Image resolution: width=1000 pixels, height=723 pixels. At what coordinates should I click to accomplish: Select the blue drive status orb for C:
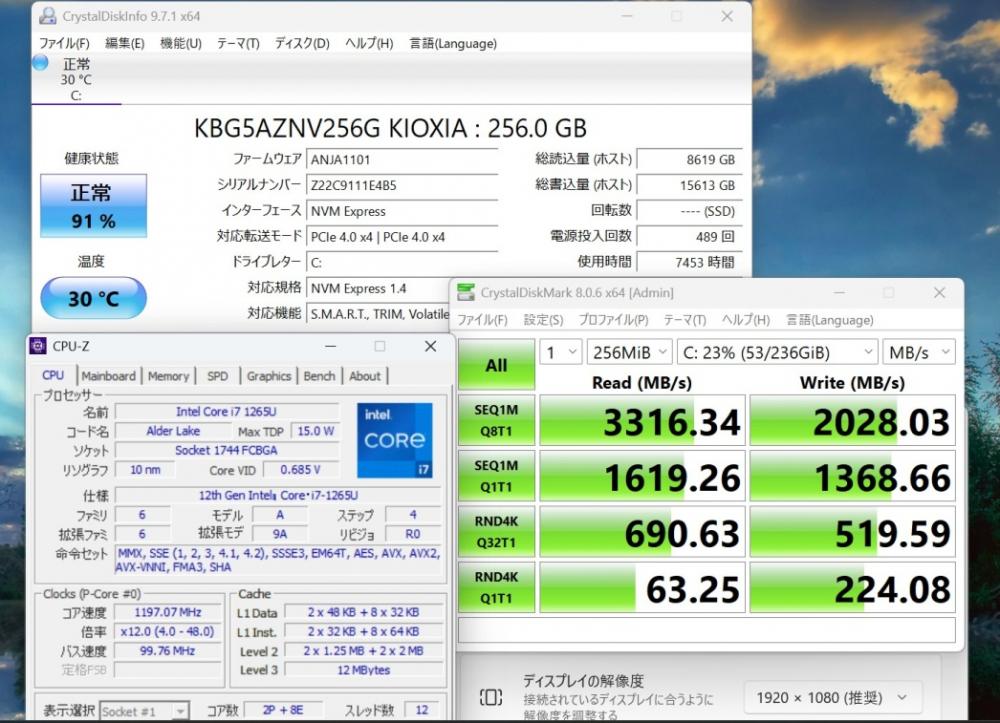[x=40, y=63]
